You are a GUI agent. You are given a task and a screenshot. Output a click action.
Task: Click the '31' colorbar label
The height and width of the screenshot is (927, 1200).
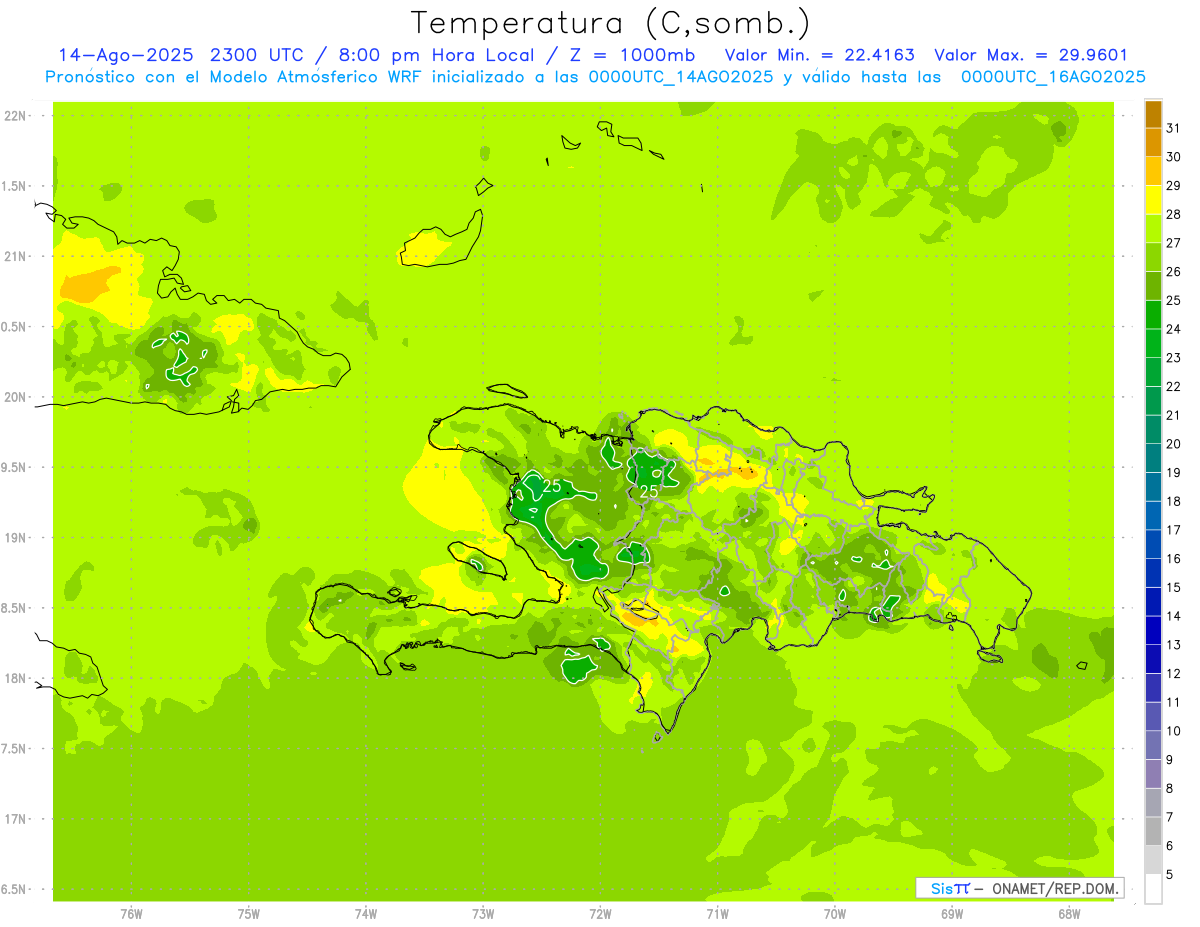pyautogui.click(x=1174, y=128)
